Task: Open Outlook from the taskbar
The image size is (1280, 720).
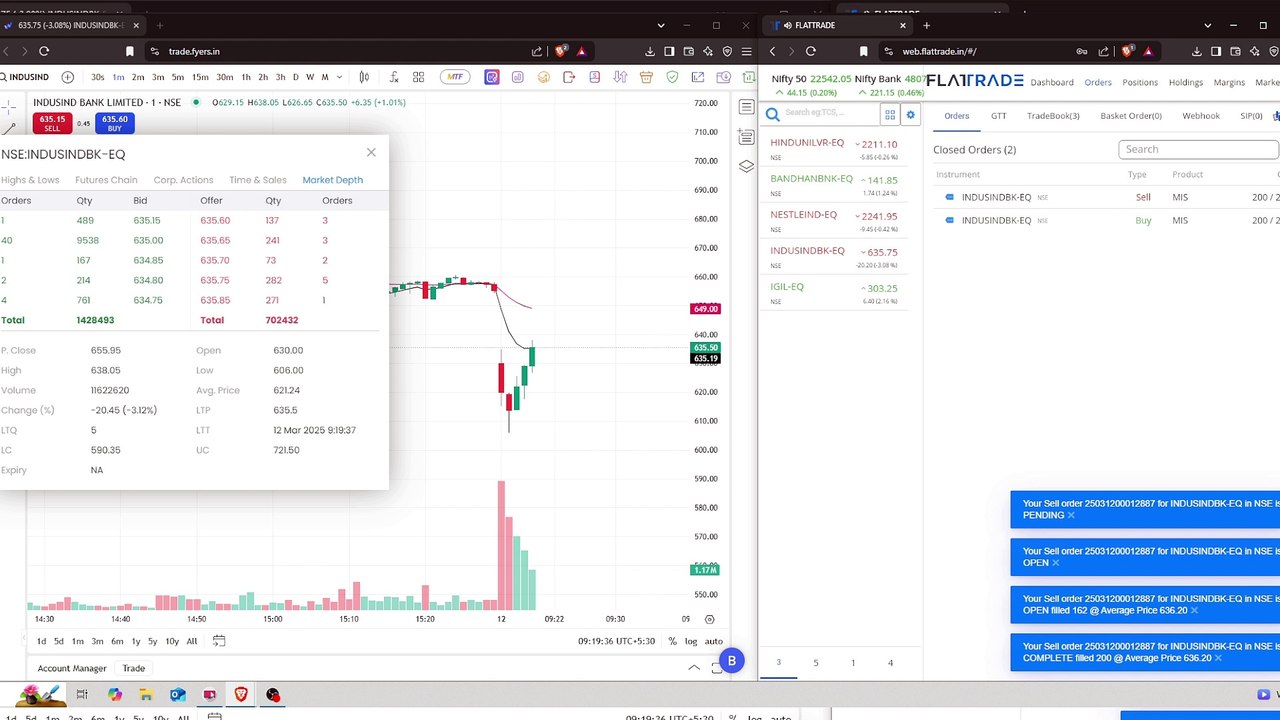Action: click(x=178, y=695)
